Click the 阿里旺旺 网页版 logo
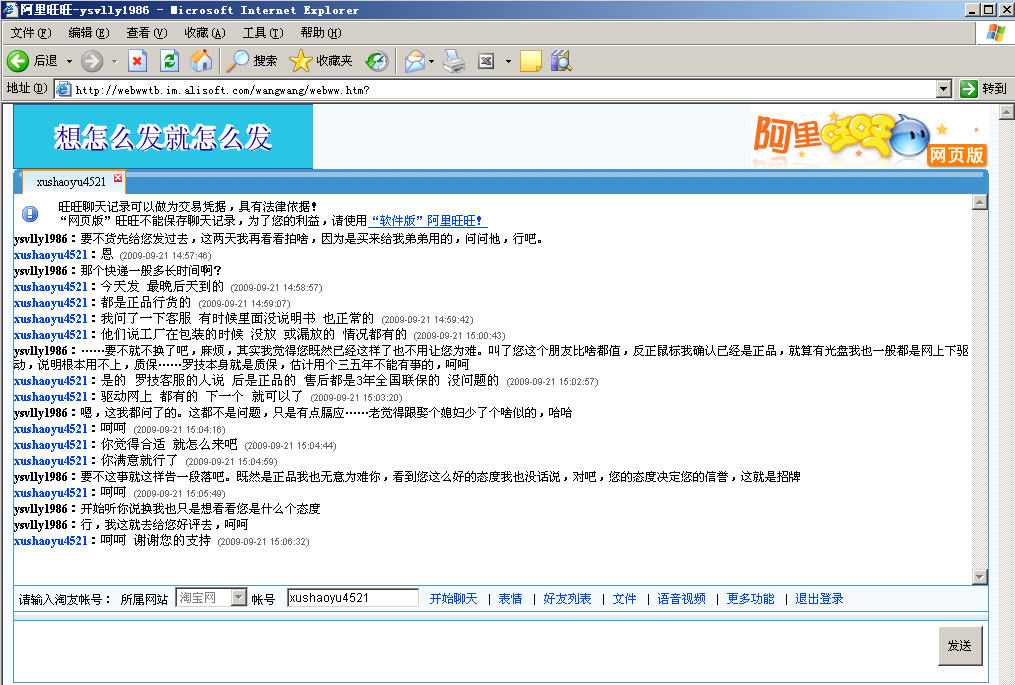Screen dimensions: 1015x685 [x=871, y=139]
